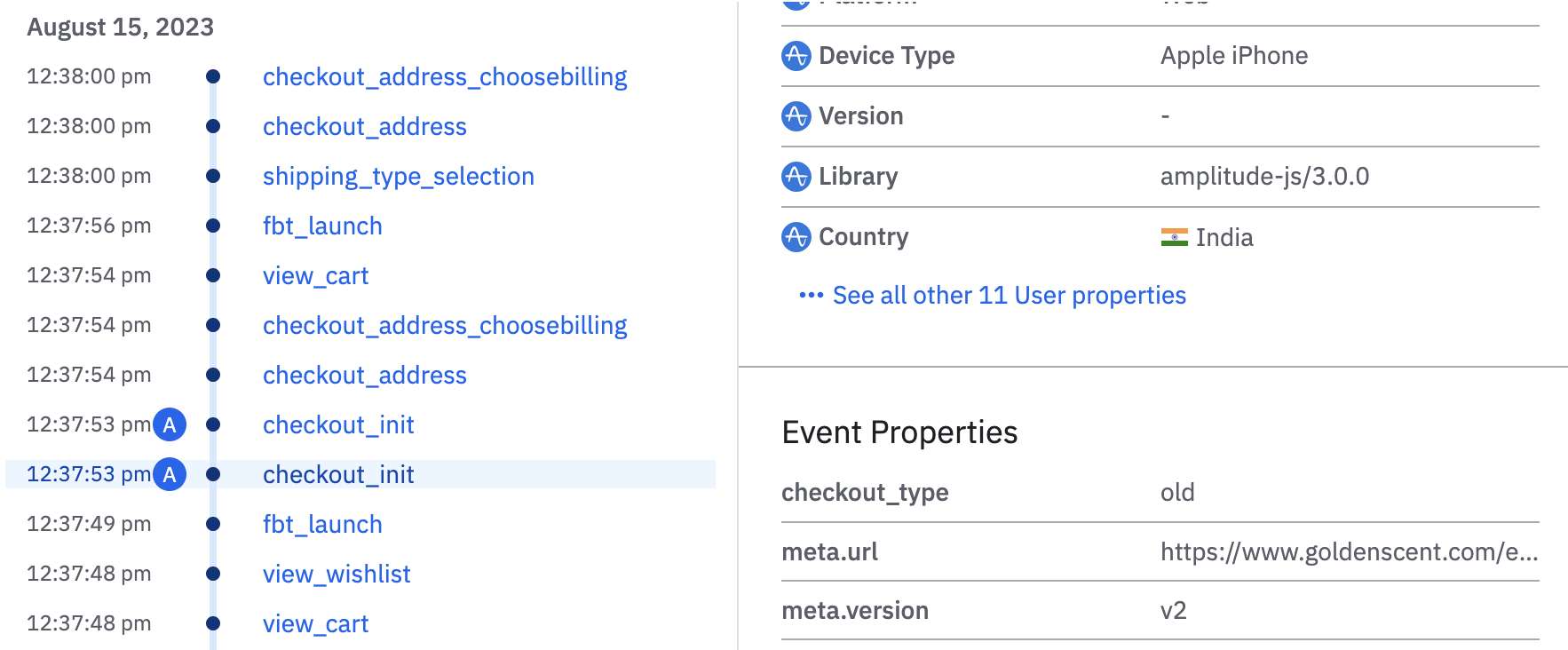Click the checkout_type property value old
1568x650 pixels.
coord(1177,493)
